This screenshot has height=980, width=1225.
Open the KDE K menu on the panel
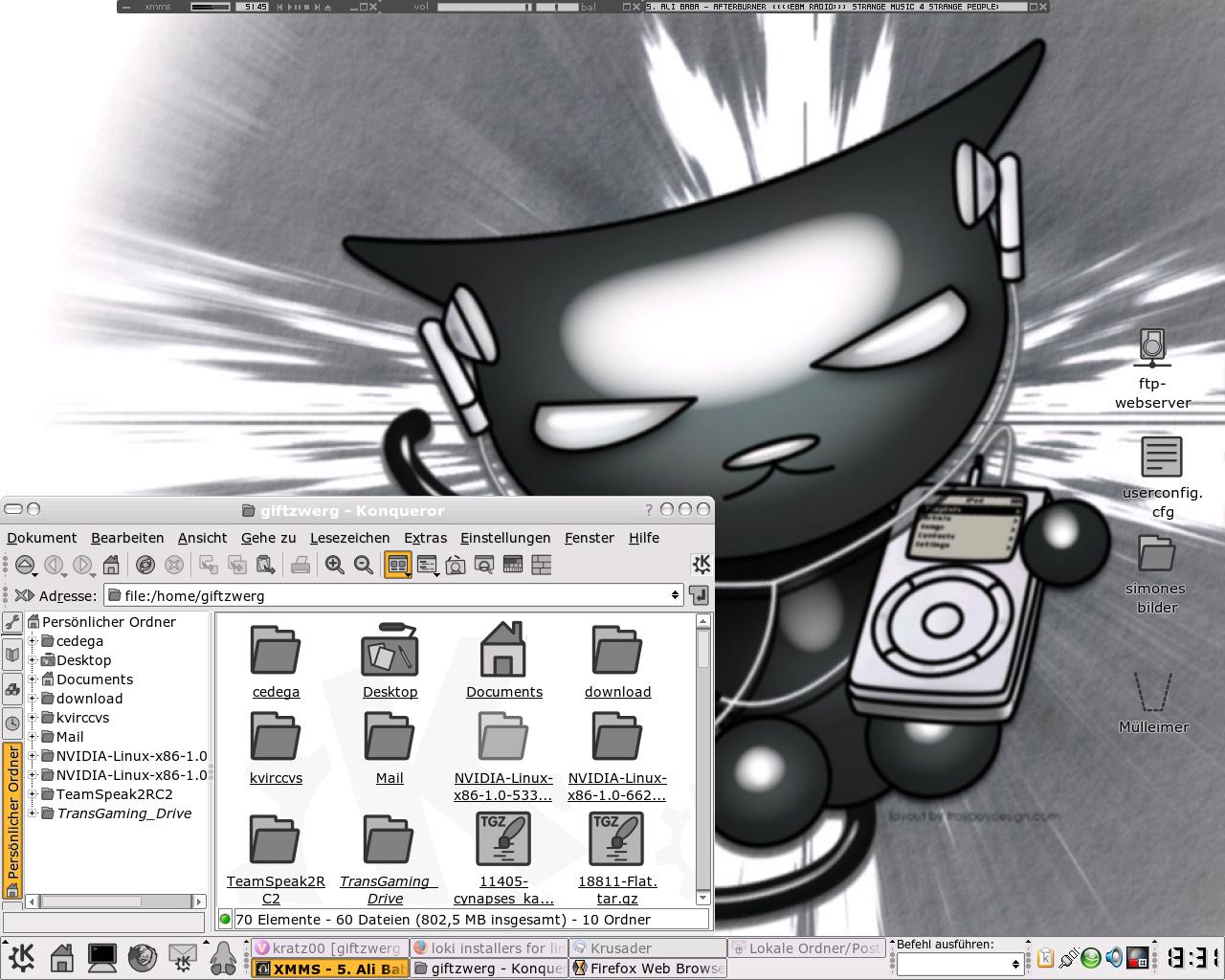tap(22, 957)
